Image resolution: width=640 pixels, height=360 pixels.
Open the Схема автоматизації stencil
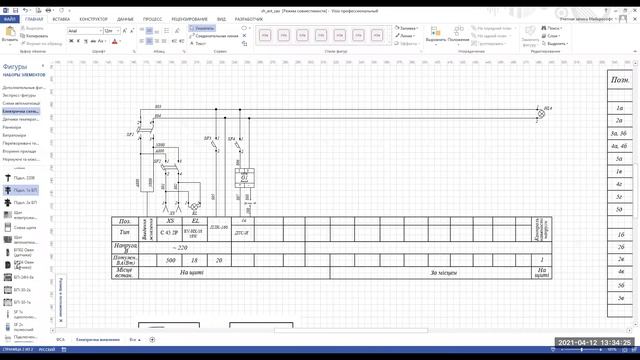(21, 103)
